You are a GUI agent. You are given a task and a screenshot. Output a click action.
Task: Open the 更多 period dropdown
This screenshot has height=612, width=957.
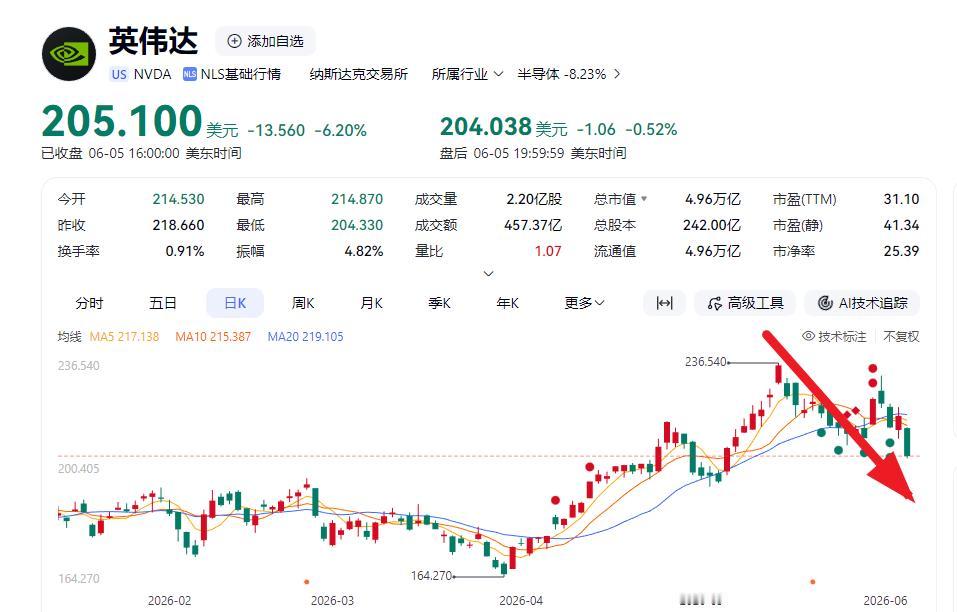coord(584,303)
